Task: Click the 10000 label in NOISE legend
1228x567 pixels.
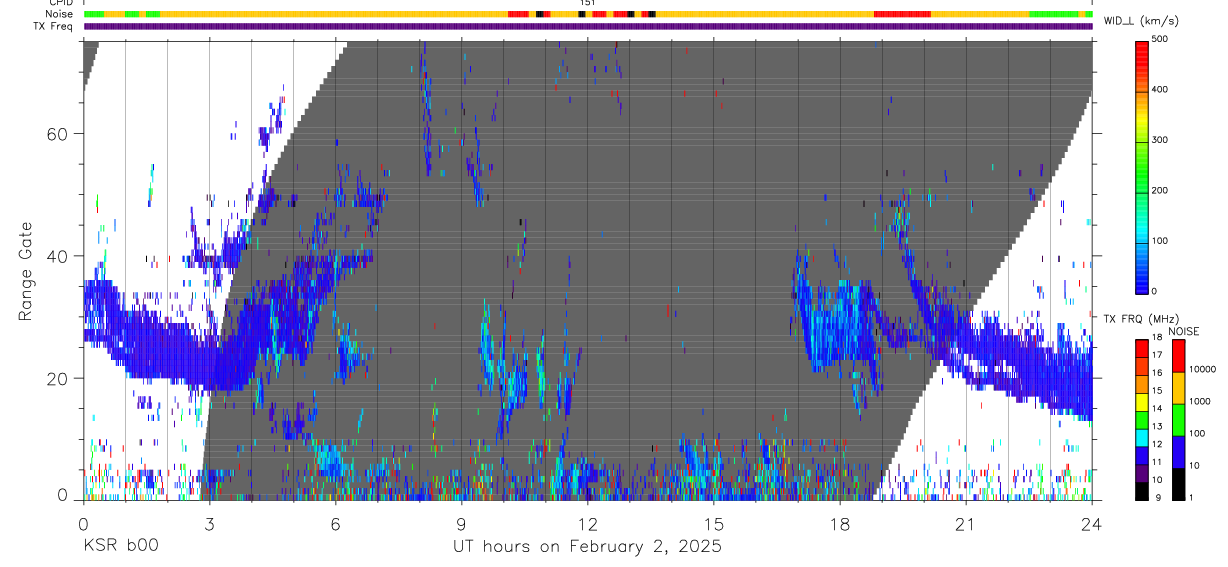Action: (x=1204, y=369)
